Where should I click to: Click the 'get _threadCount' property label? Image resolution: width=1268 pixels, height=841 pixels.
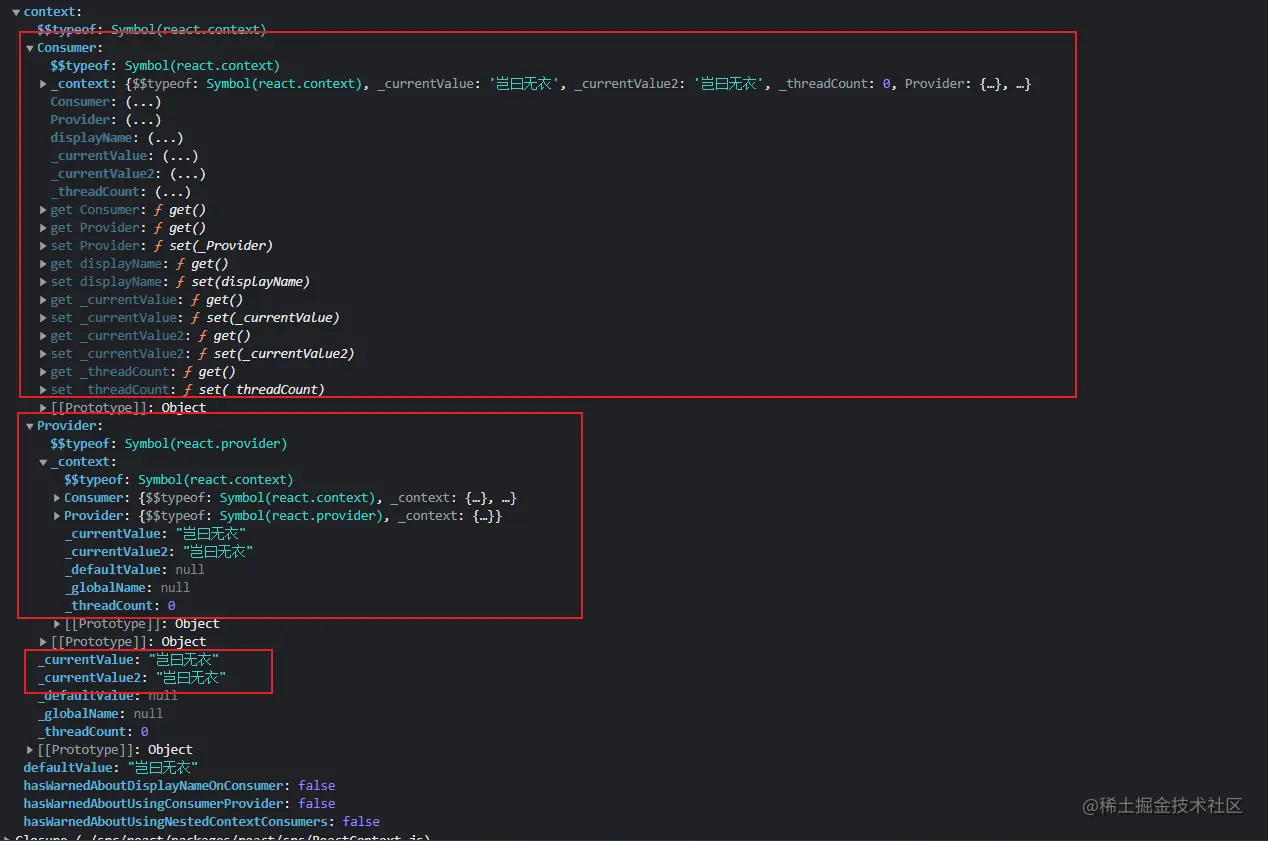click(111, 372)
